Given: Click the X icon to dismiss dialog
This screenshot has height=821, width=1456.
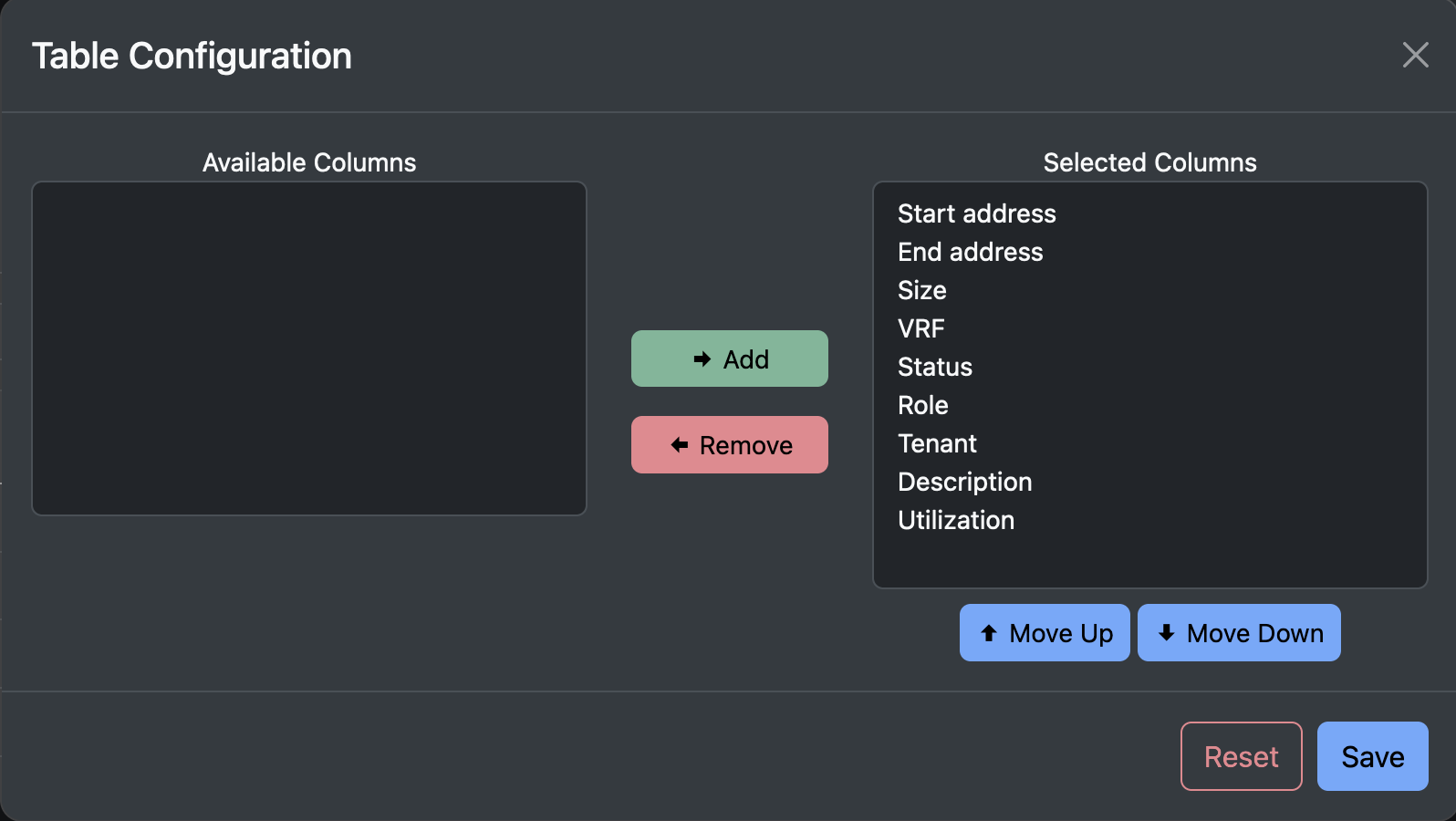Looking at the screenshot, I should click(1415, 55).
